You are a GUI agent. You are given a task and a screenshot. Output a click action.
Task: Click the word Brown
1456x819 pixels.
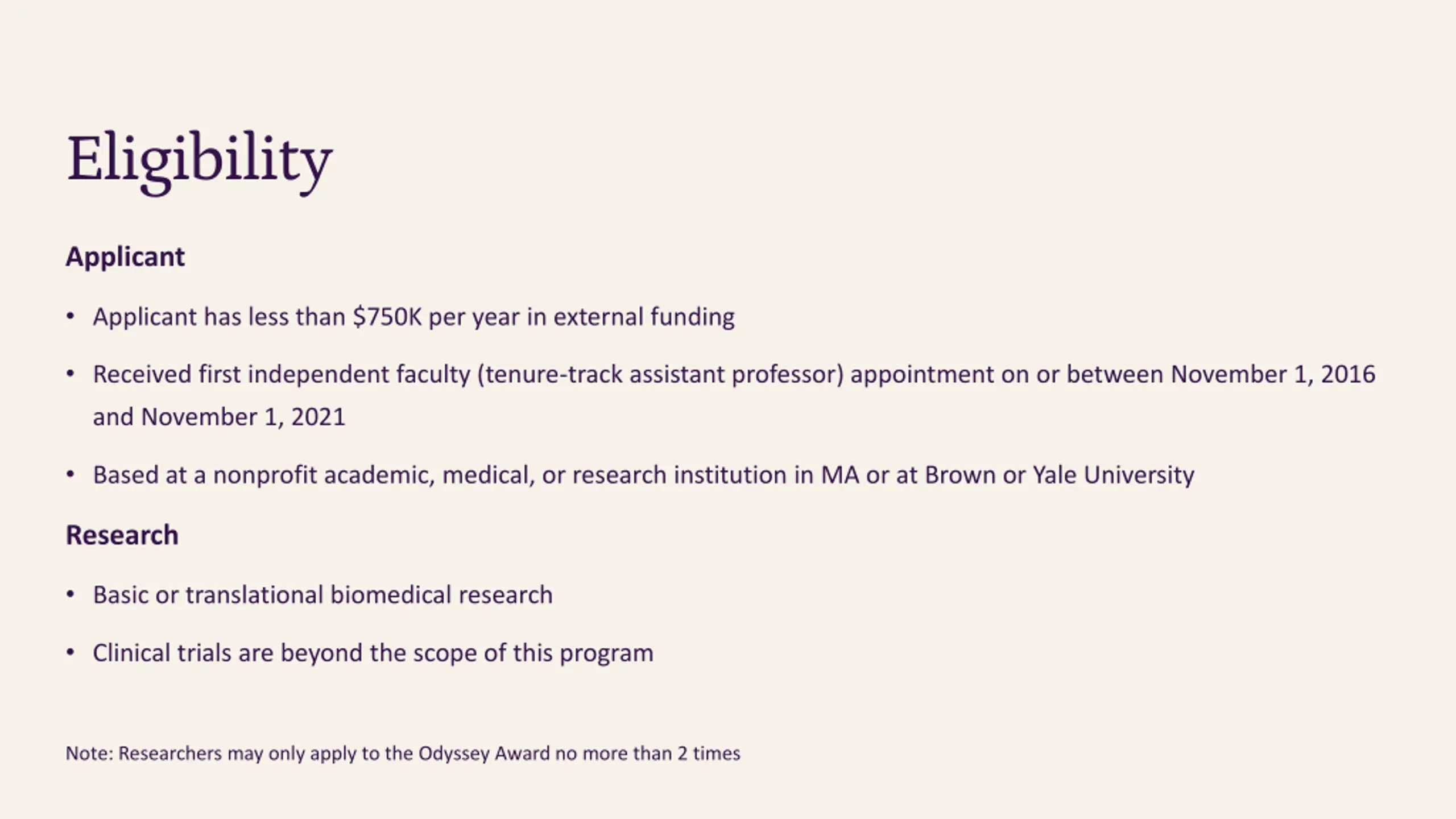click(960, 475)
